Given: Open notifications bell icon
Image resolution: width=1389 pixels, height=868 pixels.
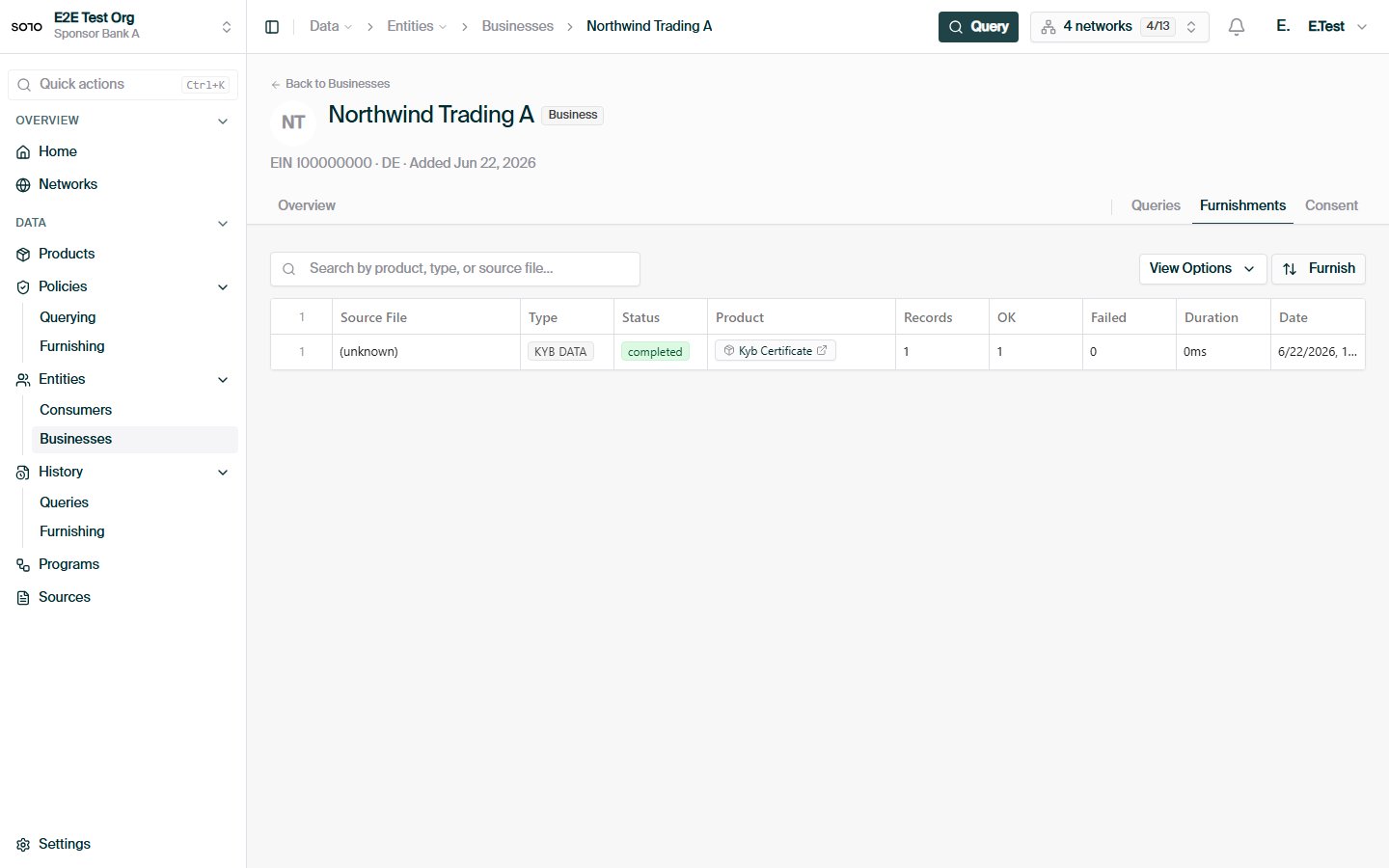Looking at the screenshot, I should point(1237,27).
